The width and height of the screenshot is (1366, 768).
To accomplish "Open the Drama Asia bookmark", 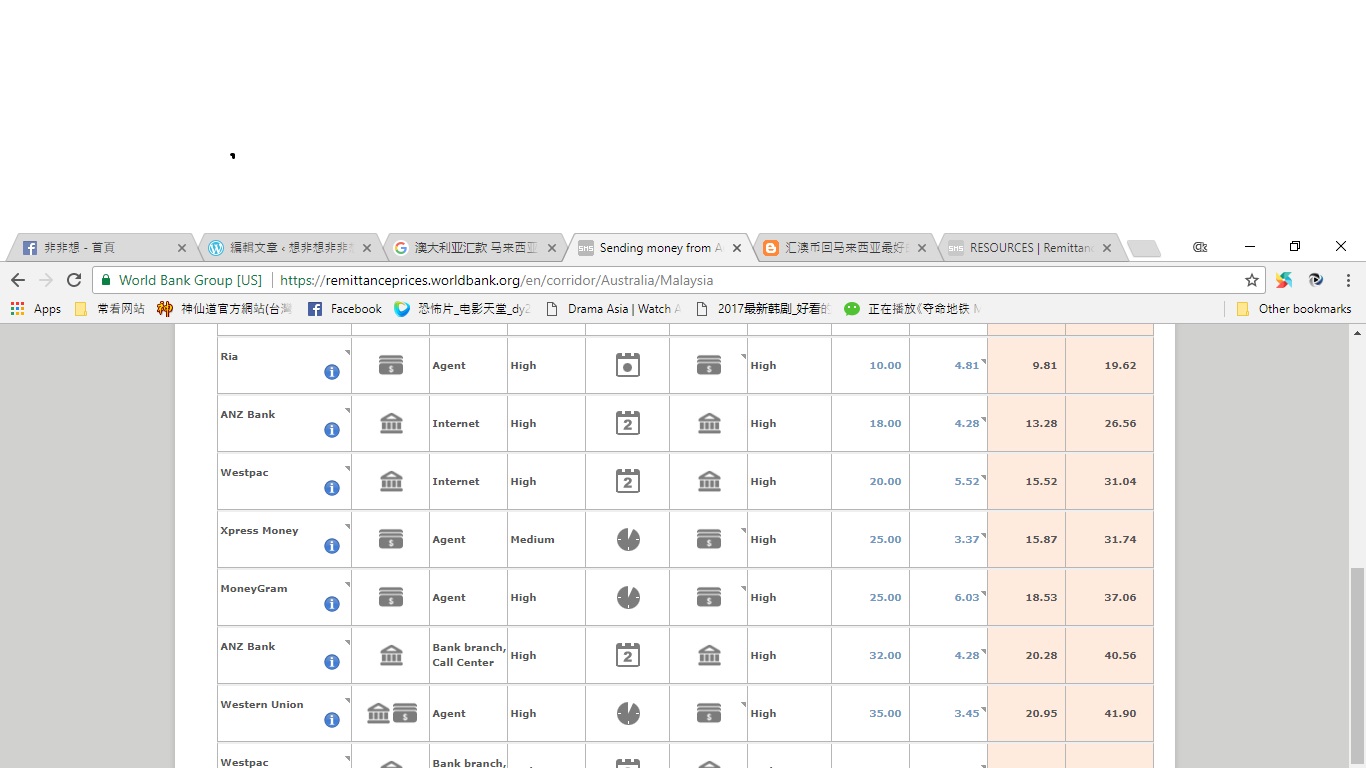I will (613, 309).
